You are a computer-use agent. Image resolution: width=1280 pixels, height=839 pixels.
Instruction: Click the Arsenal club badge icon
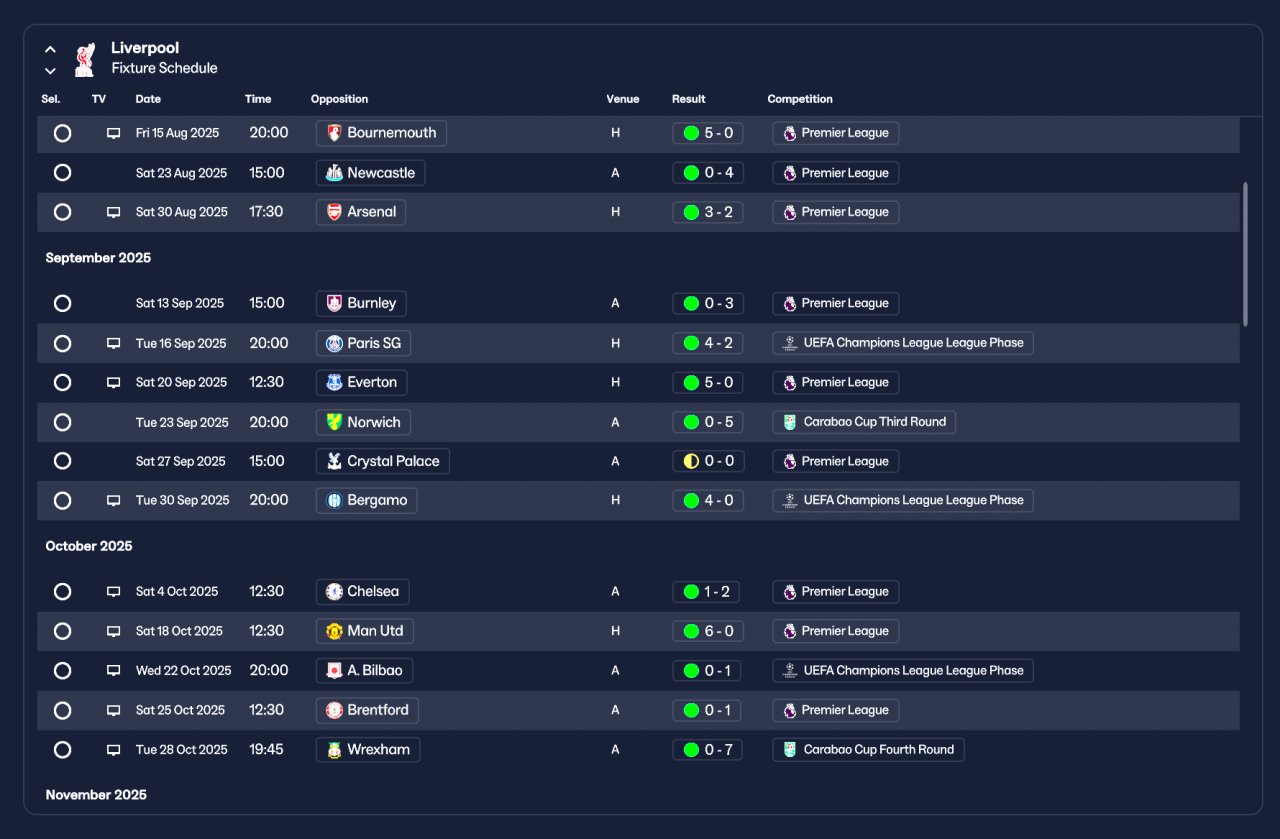point(334,212)
